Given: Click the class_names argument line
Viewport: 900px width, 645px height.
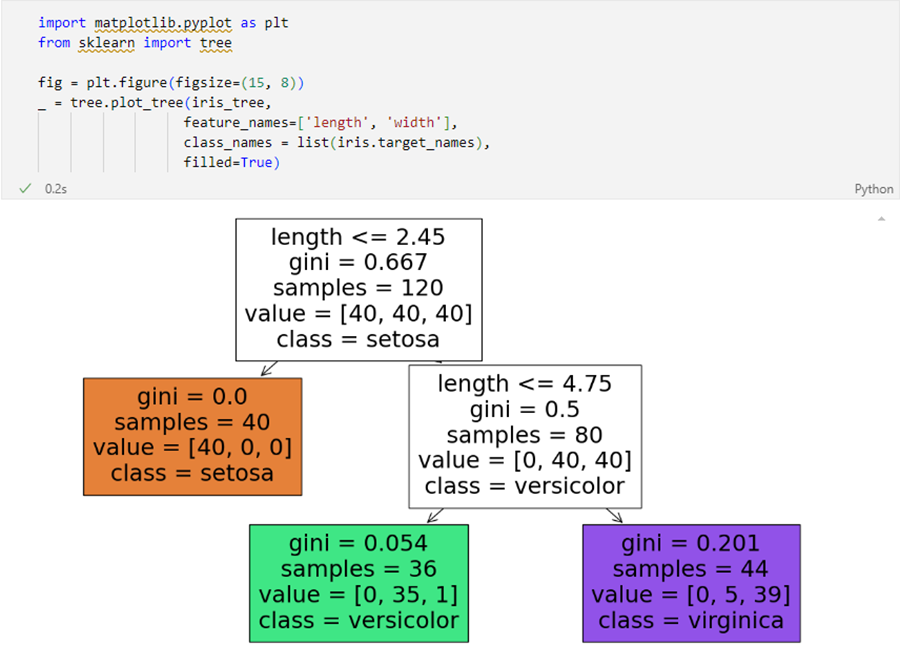Looking at the screenshot, I should click(336, 142).
